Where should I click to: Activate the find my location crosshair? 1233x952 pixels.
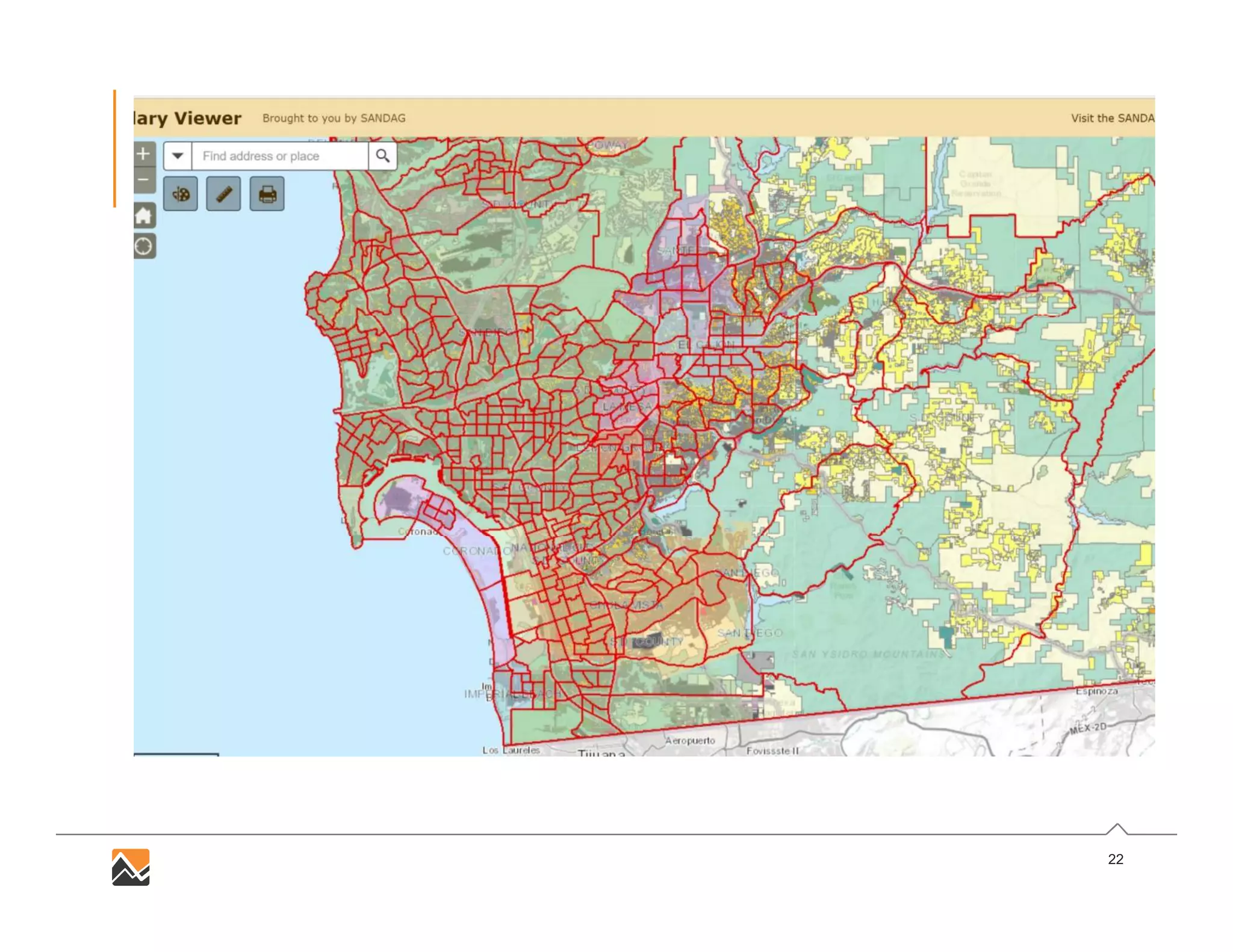pyautogui.click(x=144, y=247)
